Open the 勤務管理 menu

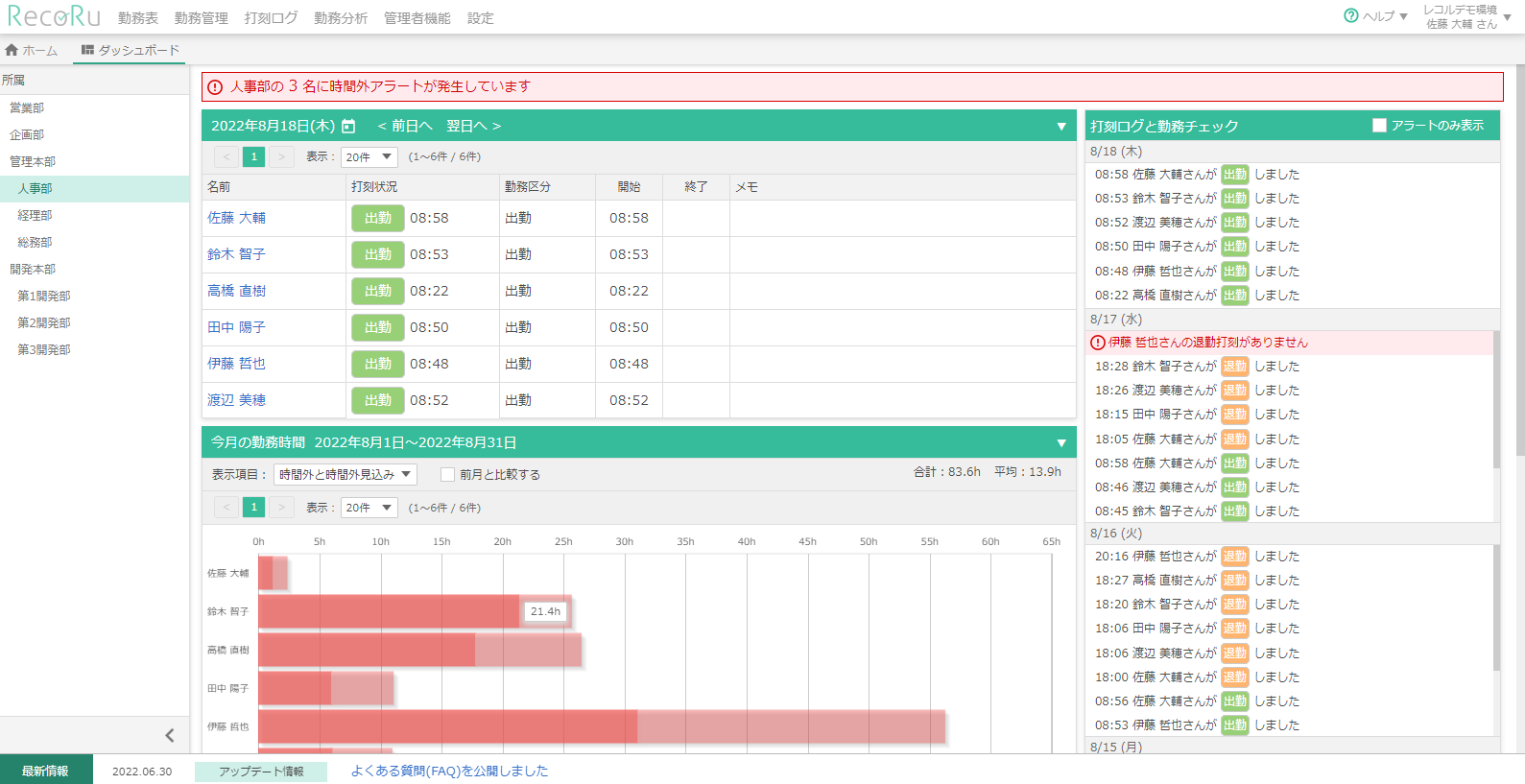pos(201,18)
